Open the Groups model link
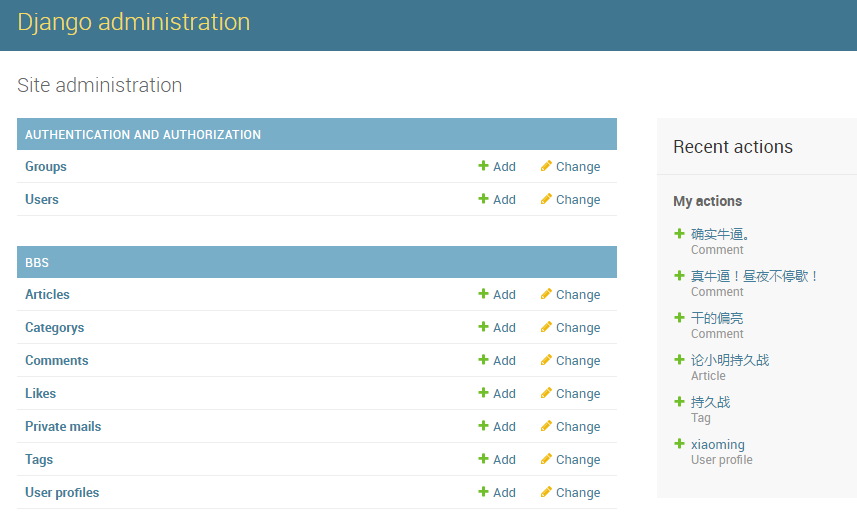The image size is (857, 528). tap(46, 167)
